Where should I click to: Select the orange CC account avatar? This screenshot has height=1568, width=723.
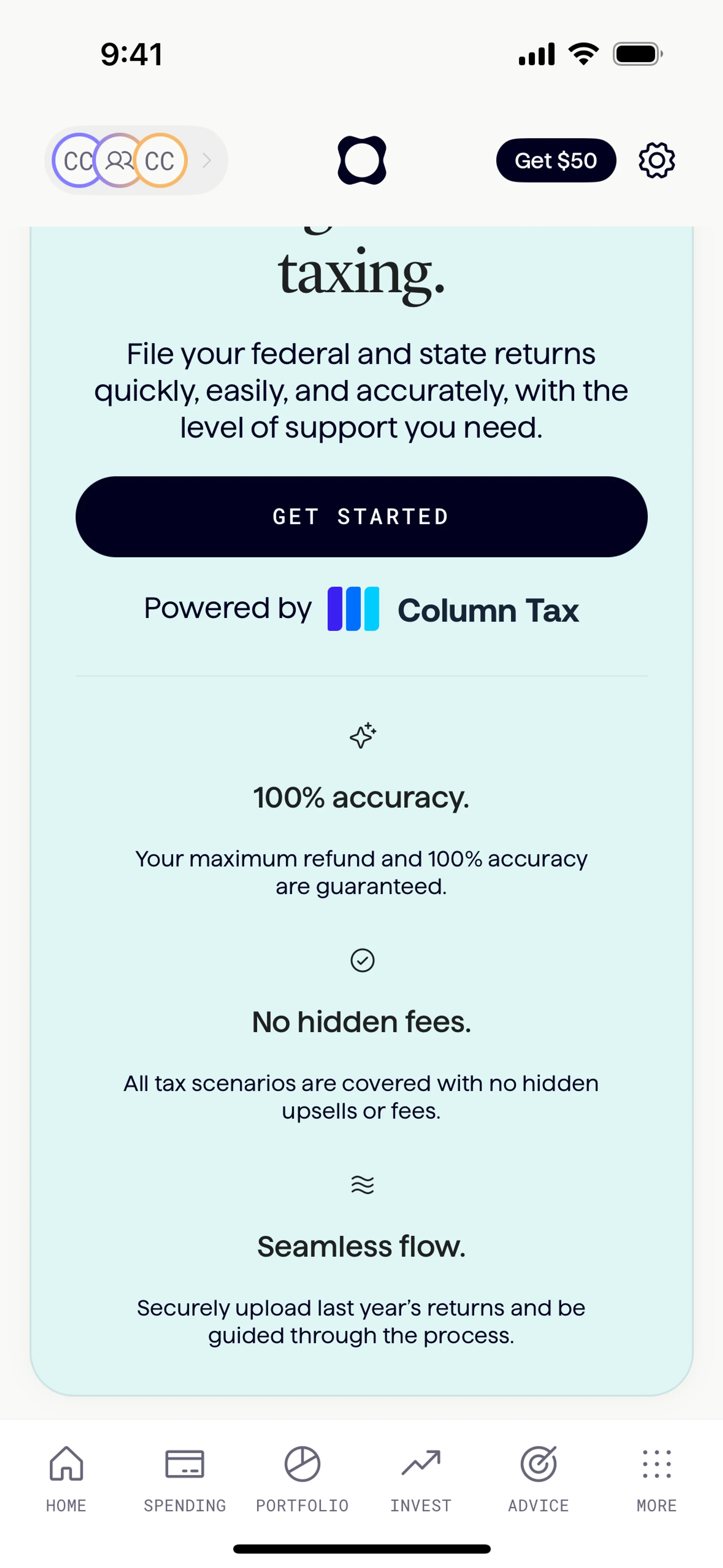[x=161, y=161]
